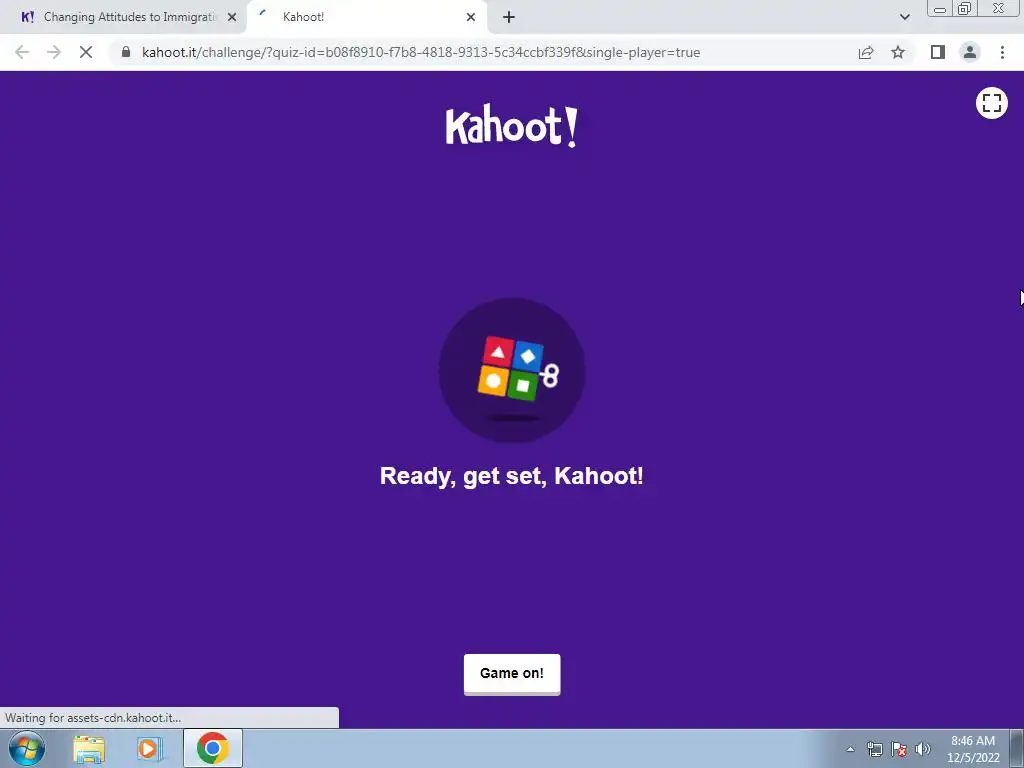Go forward to the next page
The height and width of the screenshot is (768, 1024).
click(x=54, y=52)
